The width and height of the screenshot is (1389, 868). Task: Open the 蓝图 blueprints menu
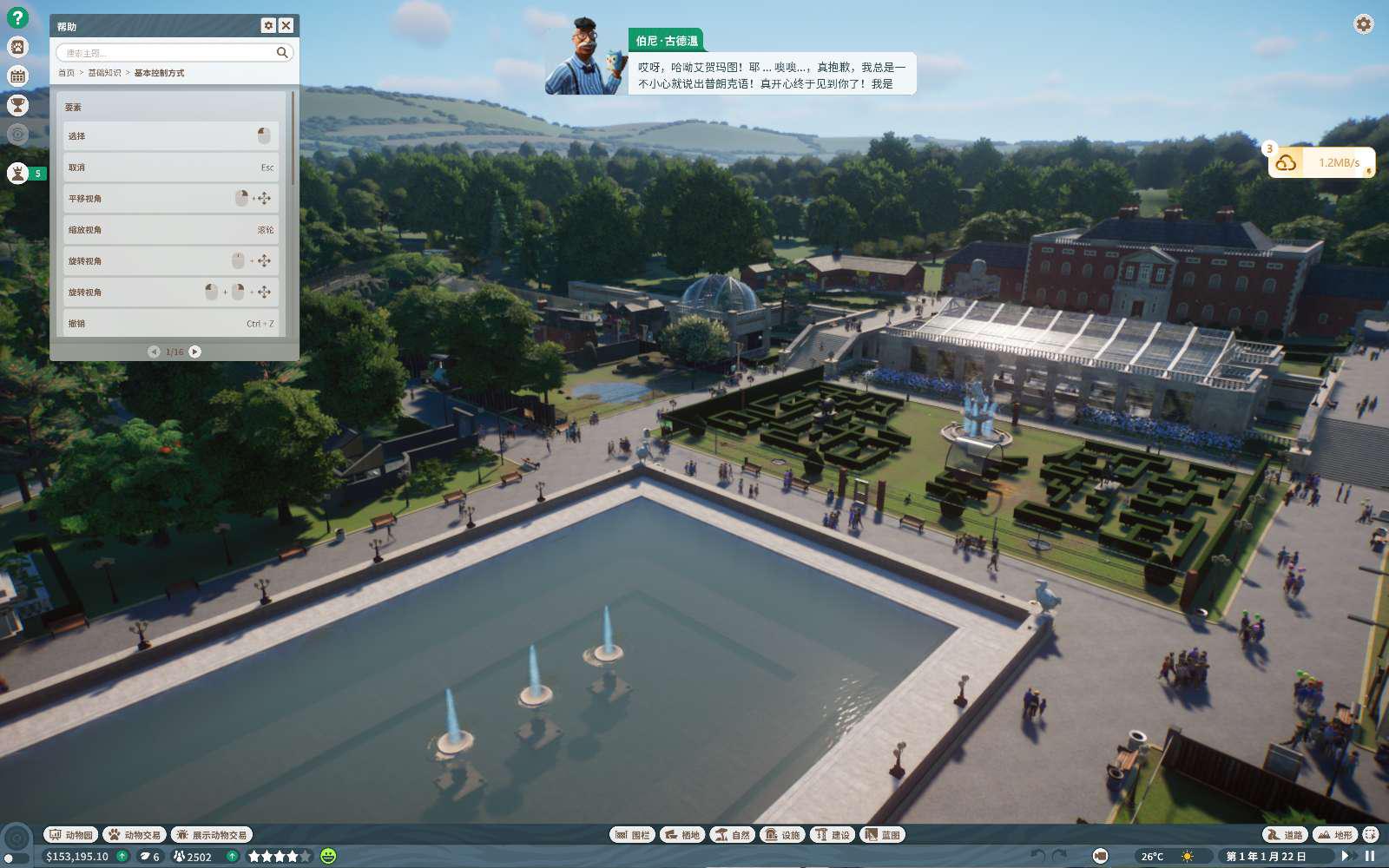tap(883, 835)
